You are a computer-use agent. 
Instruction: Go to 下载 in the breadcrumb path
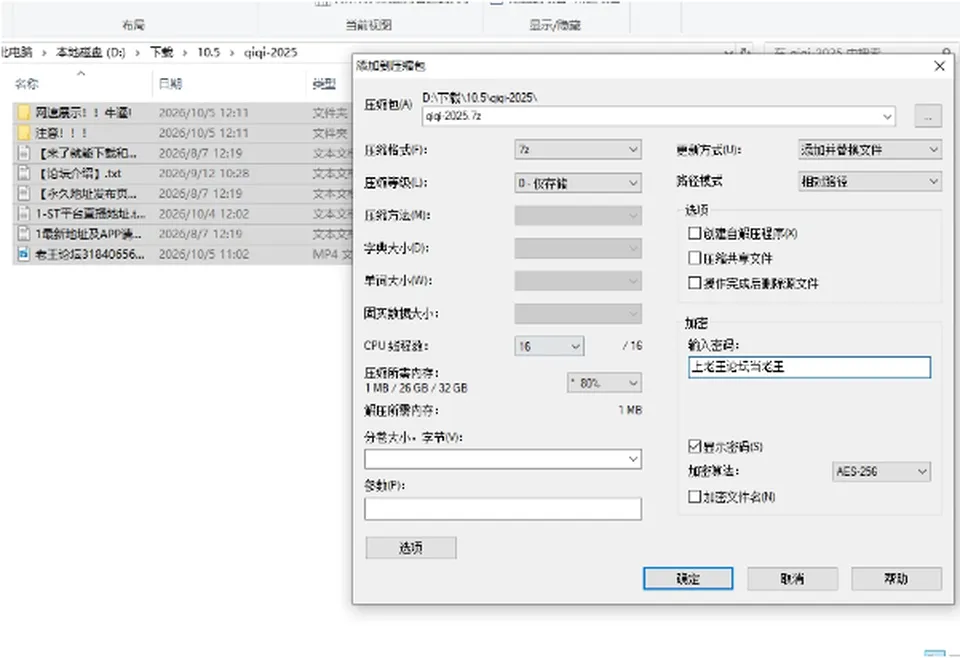point(162,53)
